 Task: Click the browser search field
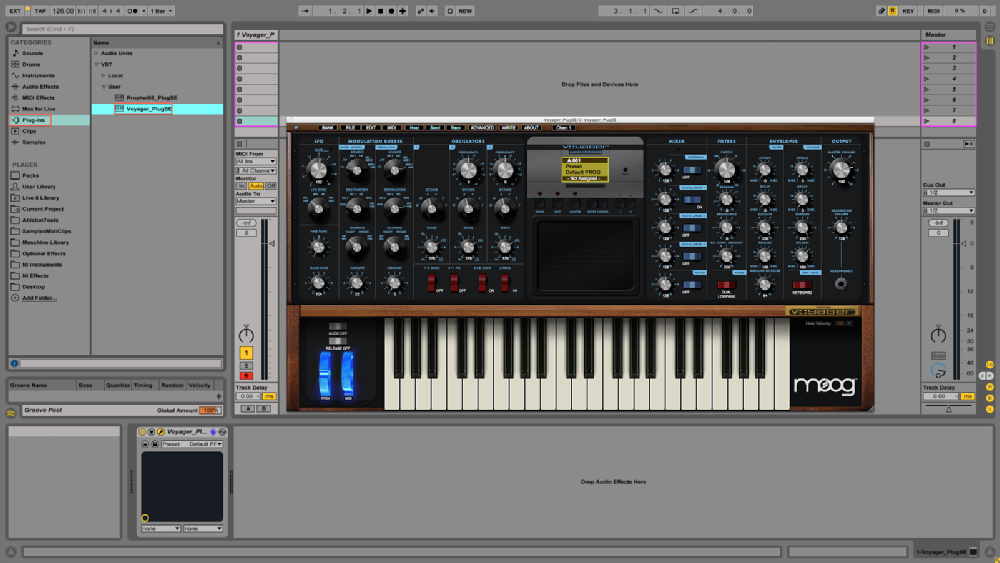coord(115,29)
